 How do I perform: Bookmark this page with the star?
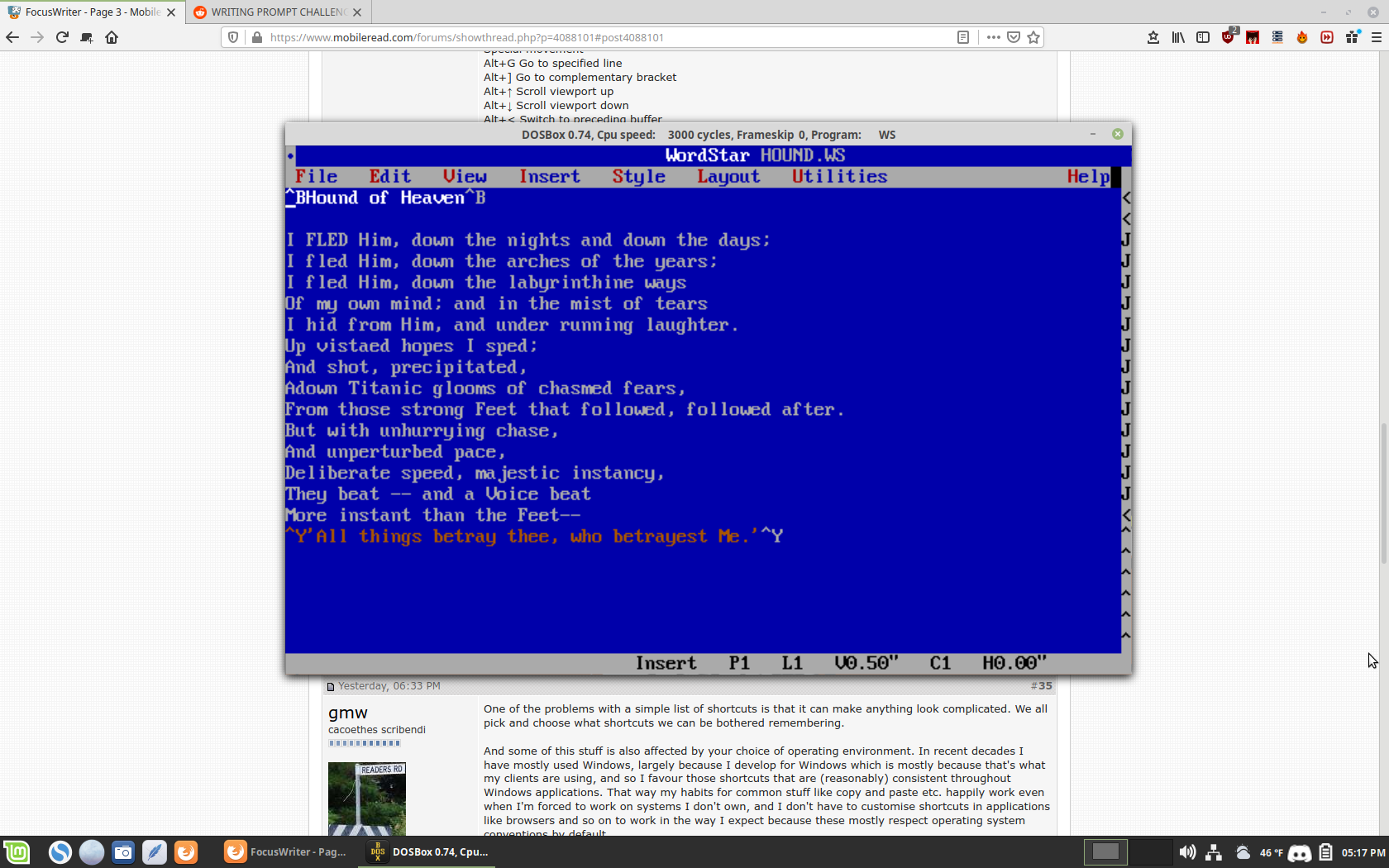(x=1033, y=37)
